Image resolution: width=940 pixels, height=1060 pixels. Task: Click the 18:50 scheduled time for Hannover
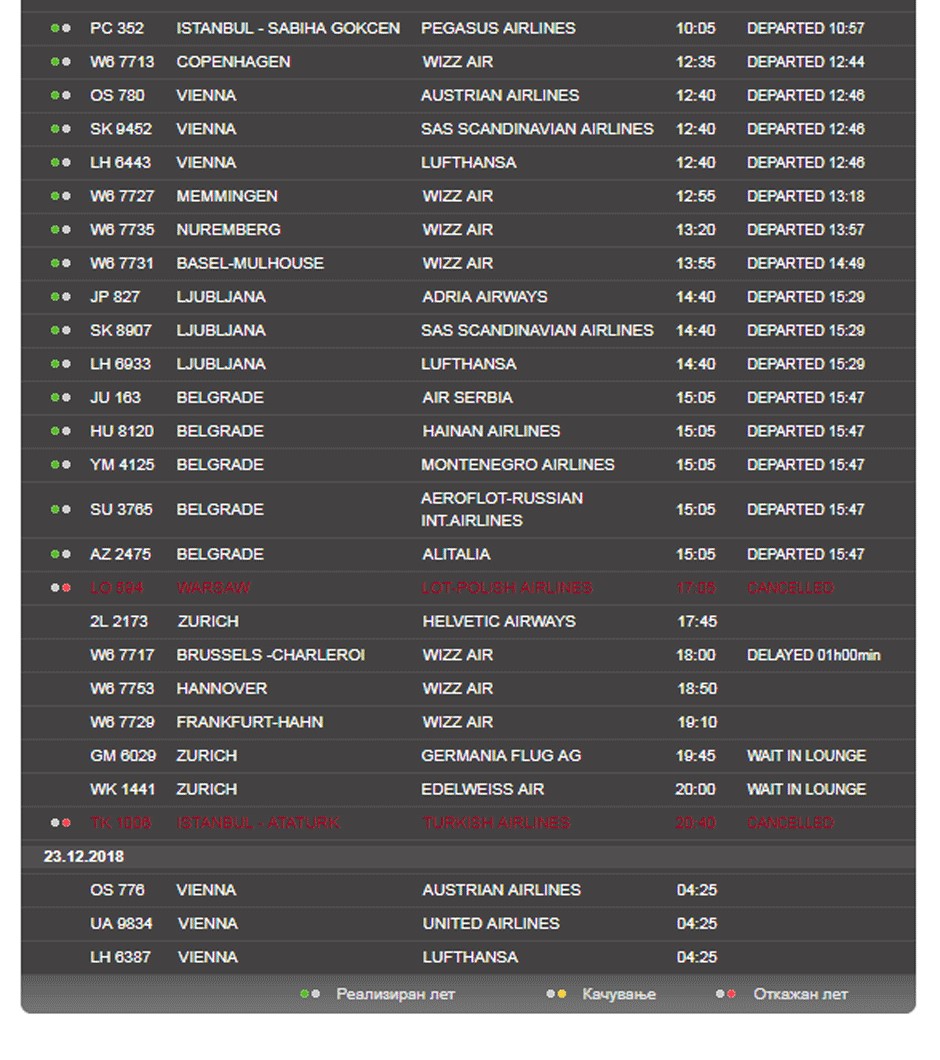point(697,688)
